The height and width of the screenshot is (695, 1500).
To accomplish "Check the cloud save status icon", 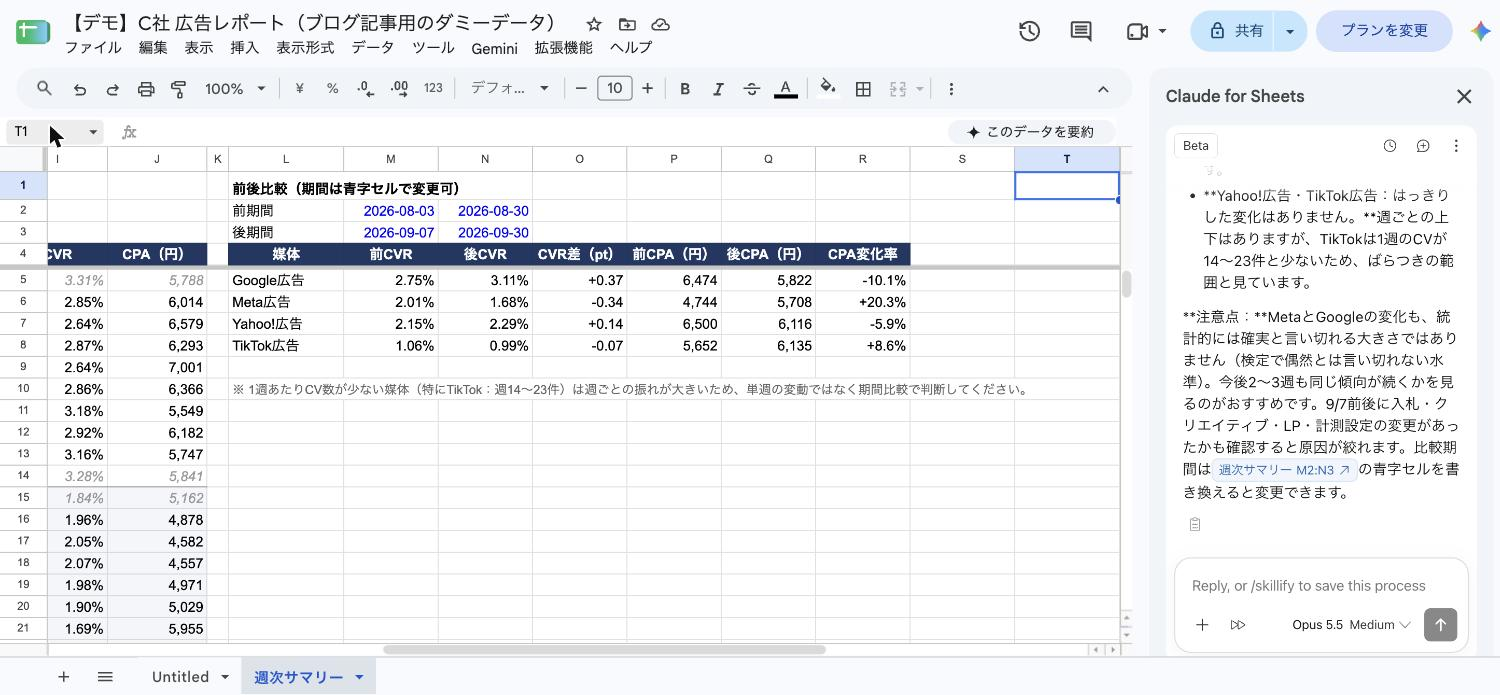I will [660, 24].
